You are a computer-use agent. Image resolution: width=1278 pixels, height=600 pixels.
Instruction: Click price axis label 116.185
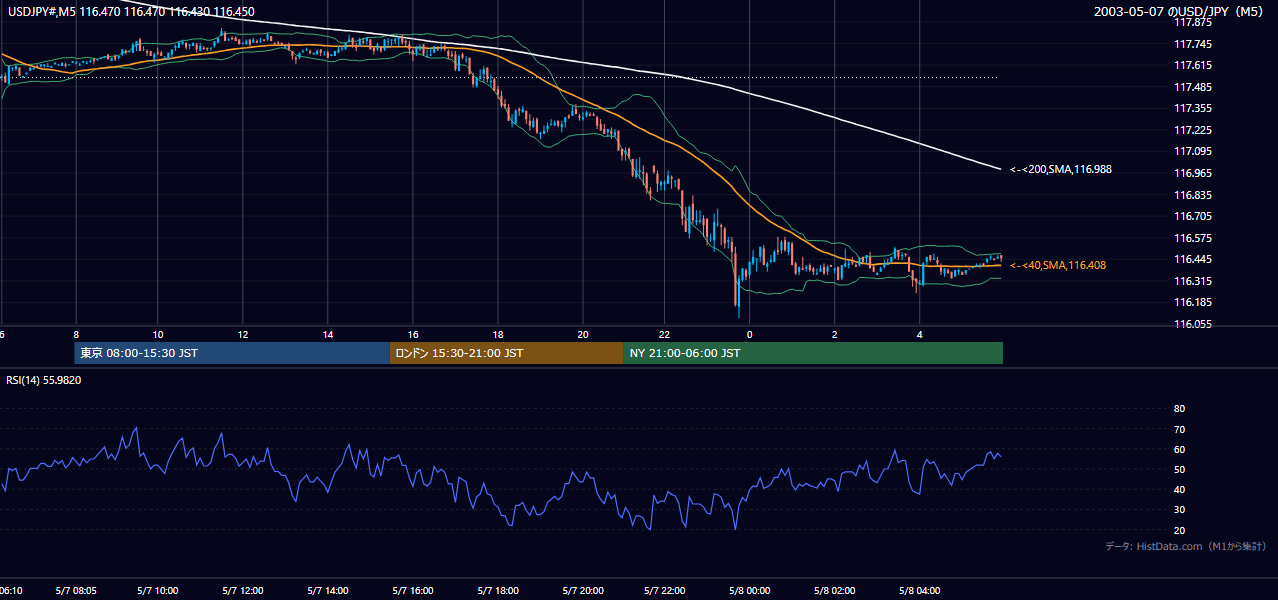coord(1195,302)
